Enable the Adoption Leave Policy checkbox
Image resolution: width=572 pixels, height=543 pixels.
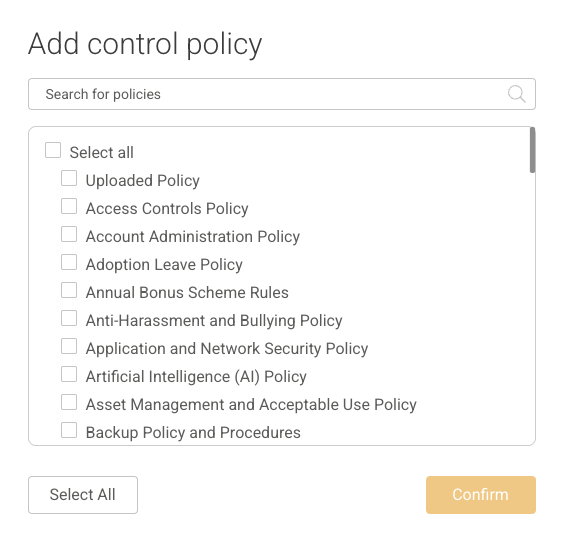pyautogui.click(x=69, y=262)
